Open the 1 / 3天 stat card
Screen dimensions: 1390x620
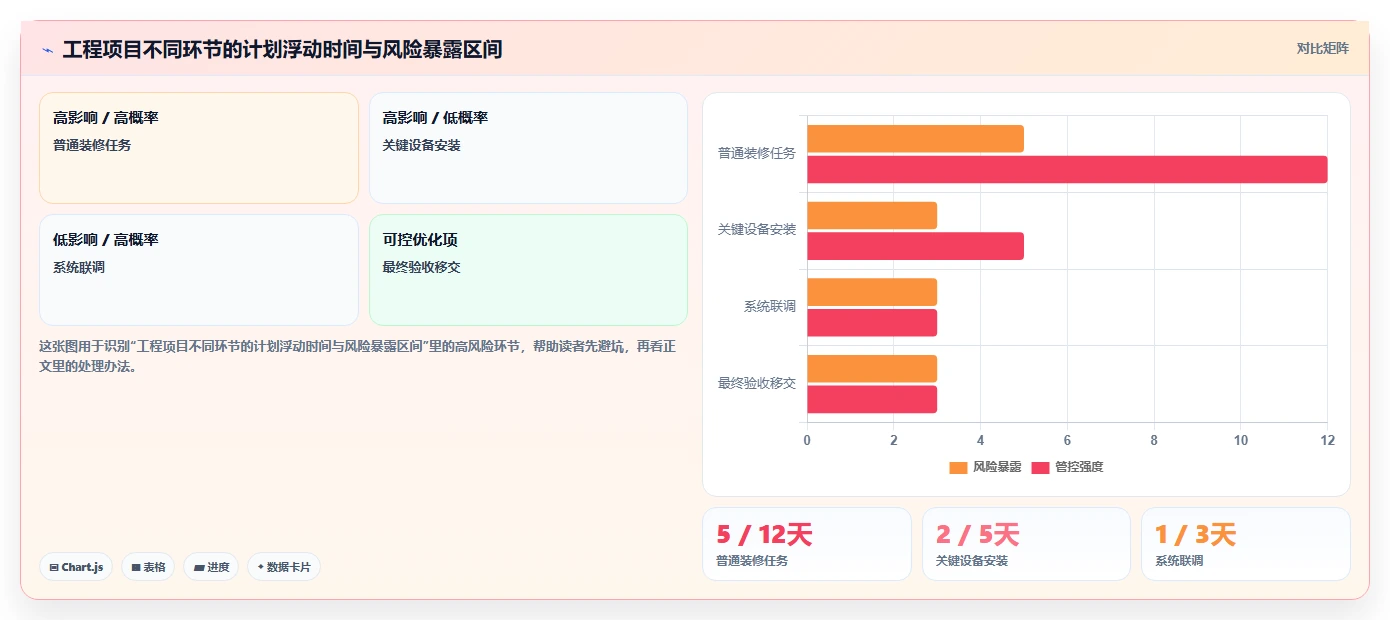(x=1245, y=544)
